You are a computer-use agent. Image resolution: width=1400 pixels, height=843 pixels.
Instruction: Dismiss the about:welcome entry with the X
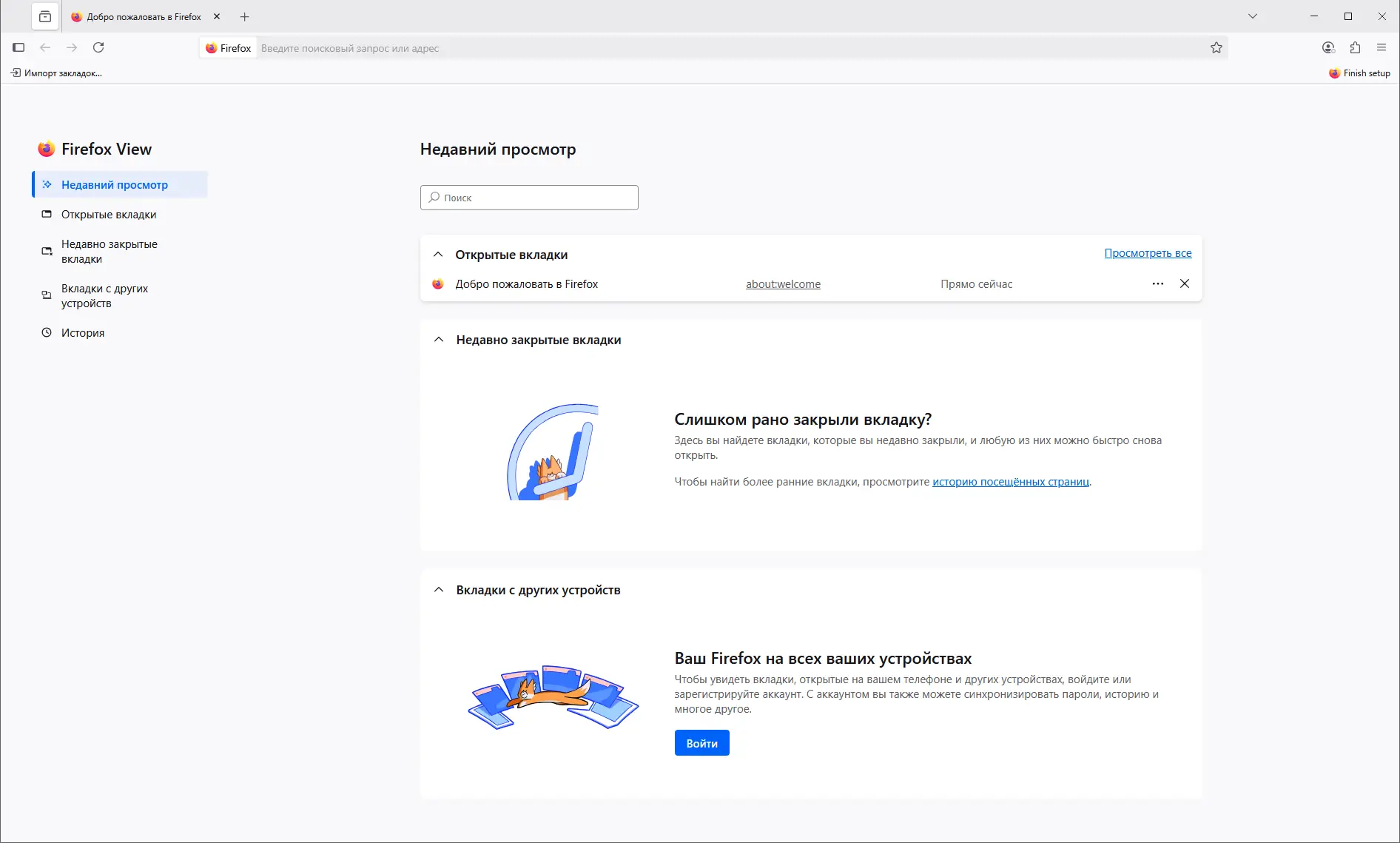(1185, 283)
